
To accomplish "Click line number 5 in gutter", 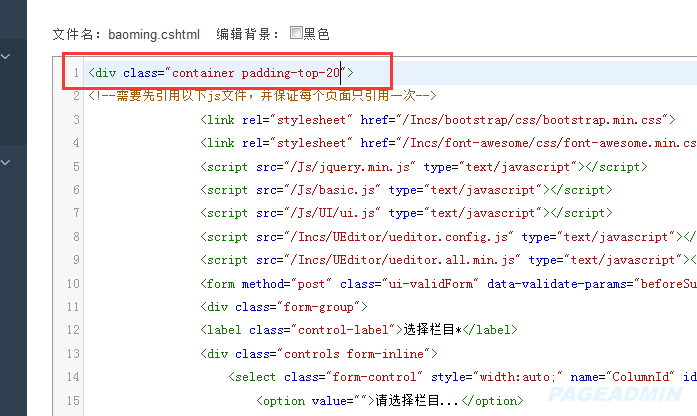I will [76, 167].
